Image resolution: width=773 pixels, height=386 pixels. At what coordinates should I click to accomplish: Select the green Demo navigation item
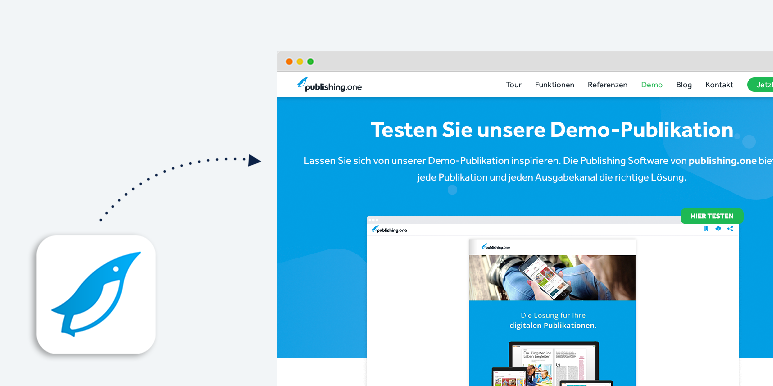point(652,85)
